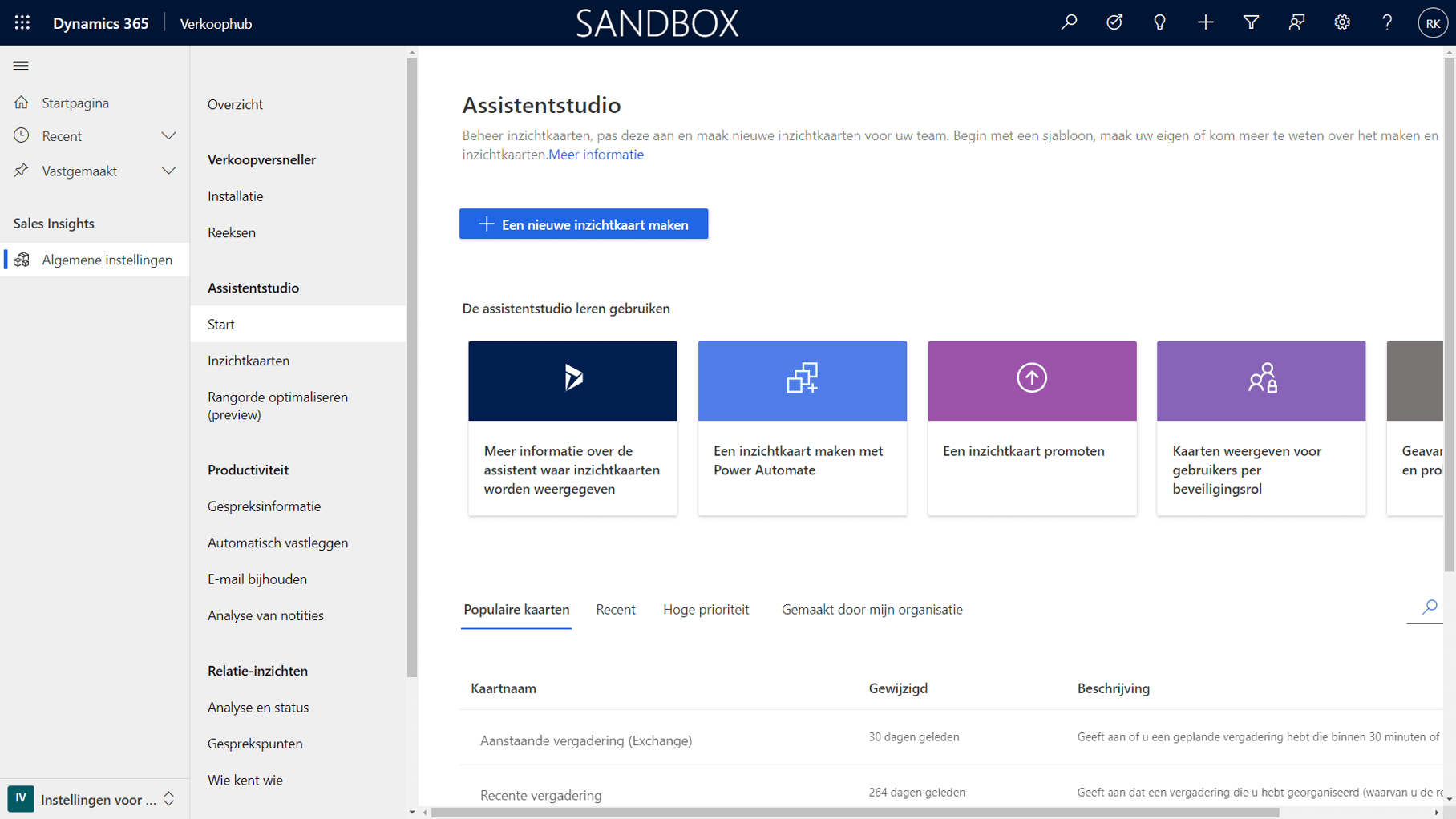Screen dimensions: 1456x819
Task: Open the app launcher waffle icon
Action: (22, 23)
